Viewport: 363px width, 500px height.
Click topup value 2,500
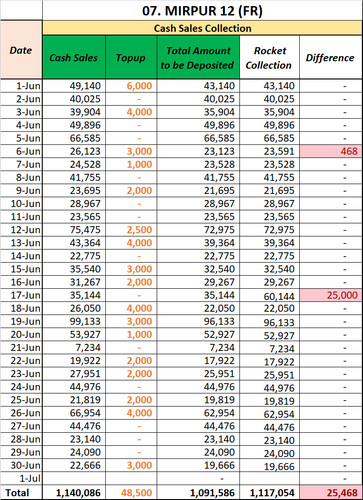click(x=131, y=230)
